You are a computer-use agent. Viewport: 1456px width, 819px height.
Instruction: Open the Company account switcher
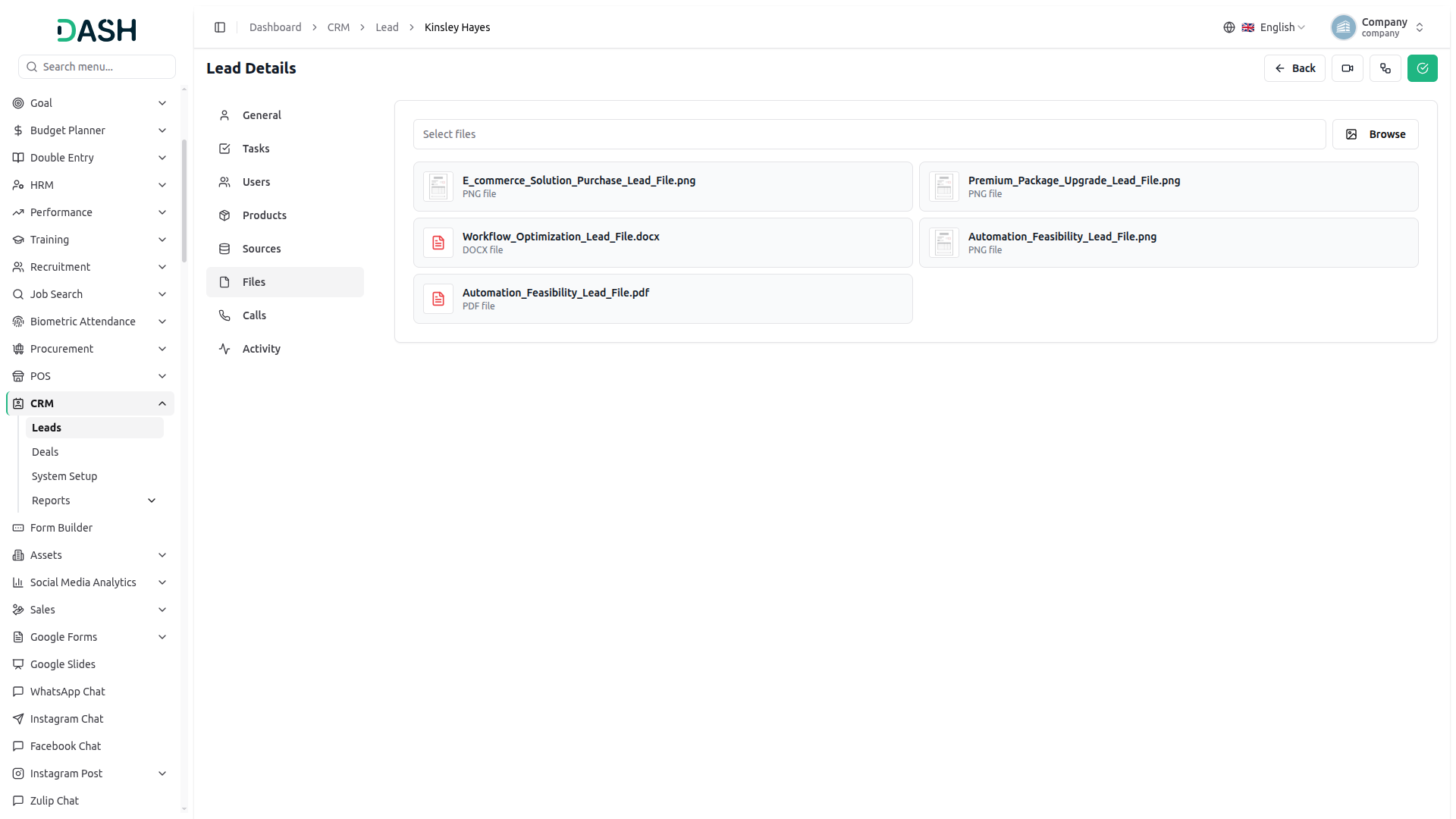pos(1378,27)
